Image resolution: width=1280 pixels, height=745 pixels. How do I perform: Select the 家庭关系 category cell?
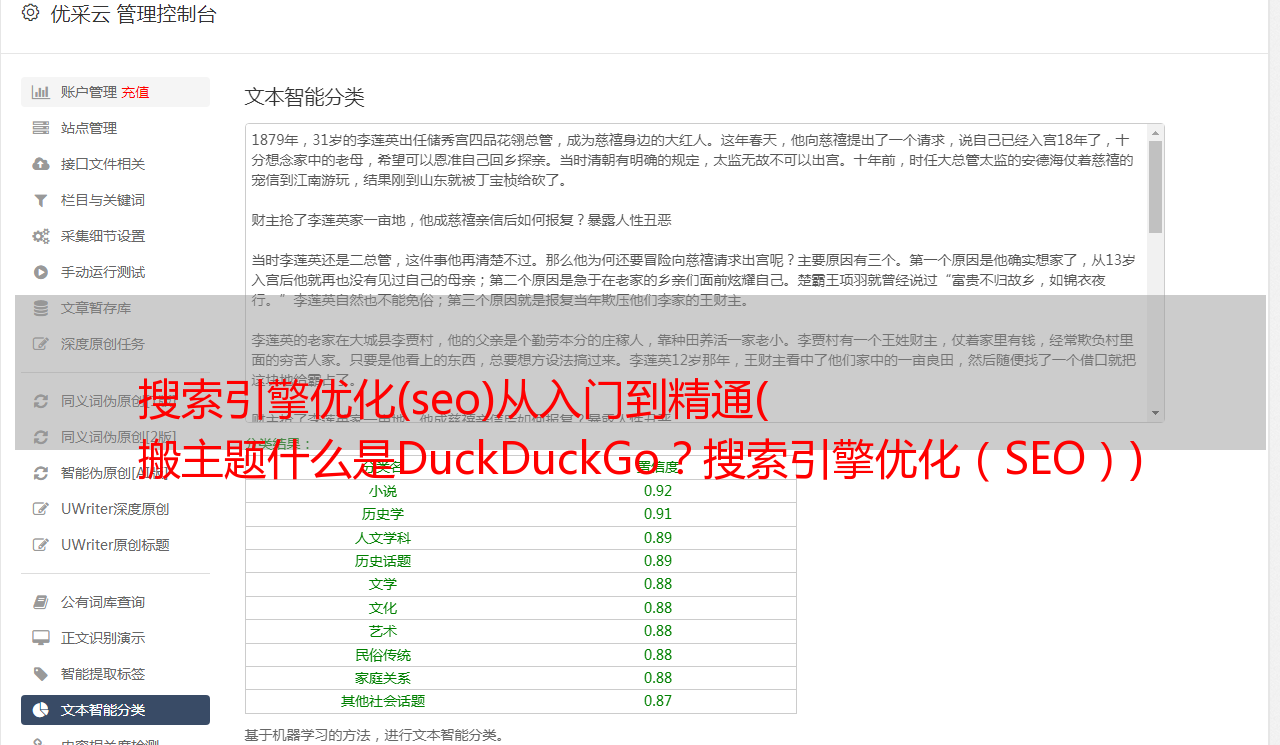[x=383, y=678]
